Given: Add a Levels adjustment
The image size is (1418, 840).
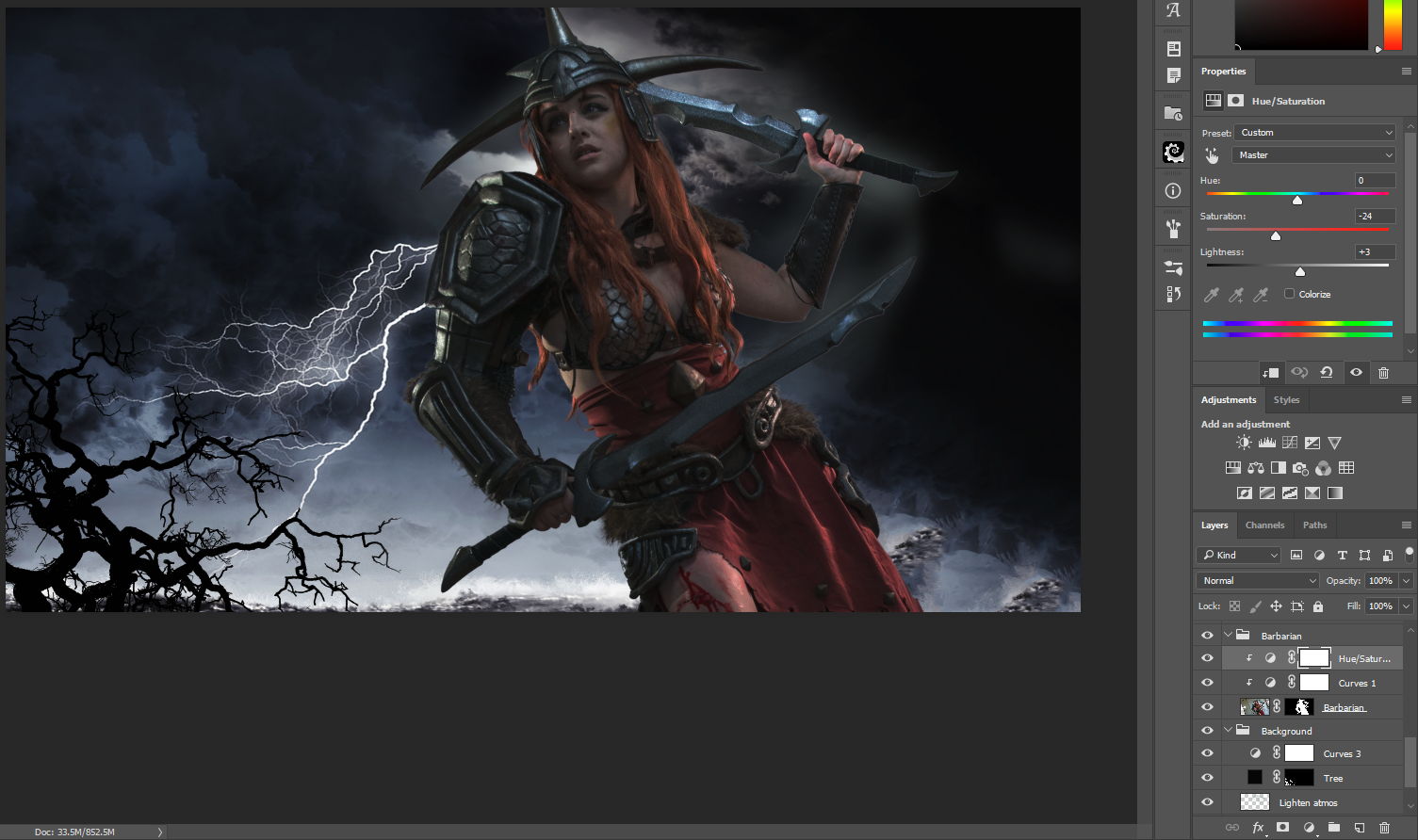Looking at the screenshot, I should 1266,443.
